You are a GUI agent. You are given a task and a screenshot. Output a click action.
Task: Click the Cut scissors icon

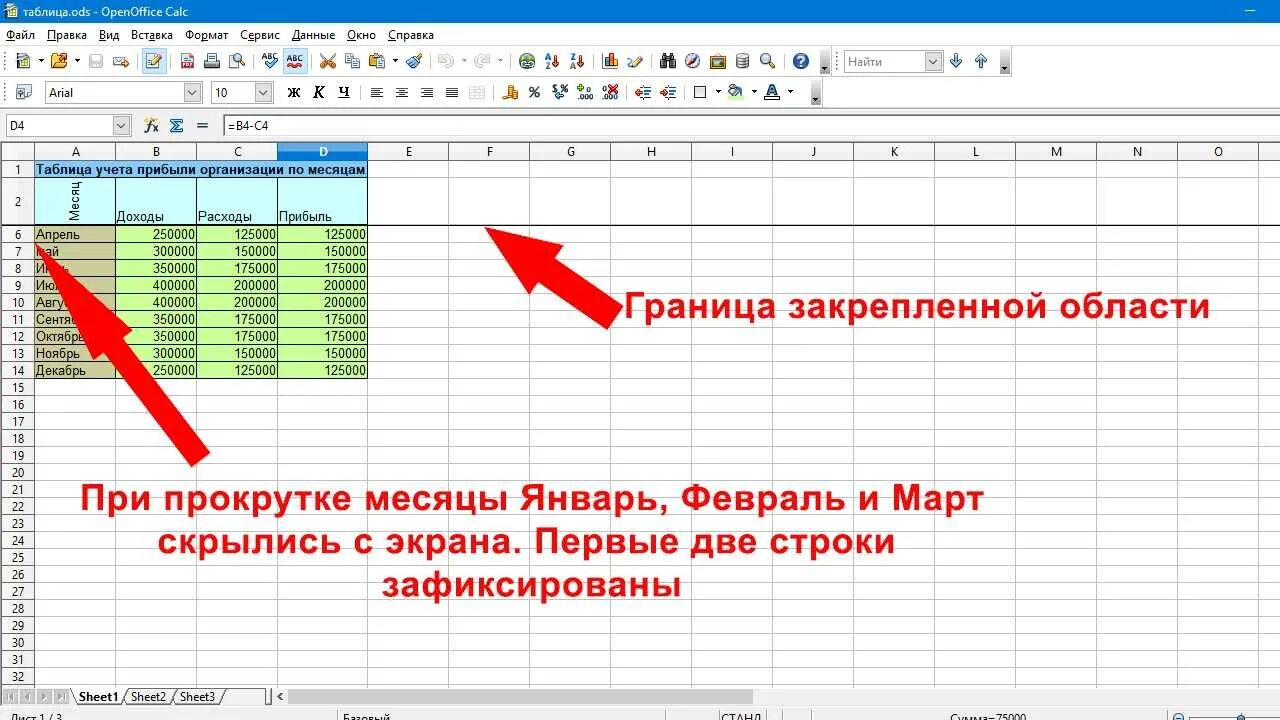[x=327, y=61]
